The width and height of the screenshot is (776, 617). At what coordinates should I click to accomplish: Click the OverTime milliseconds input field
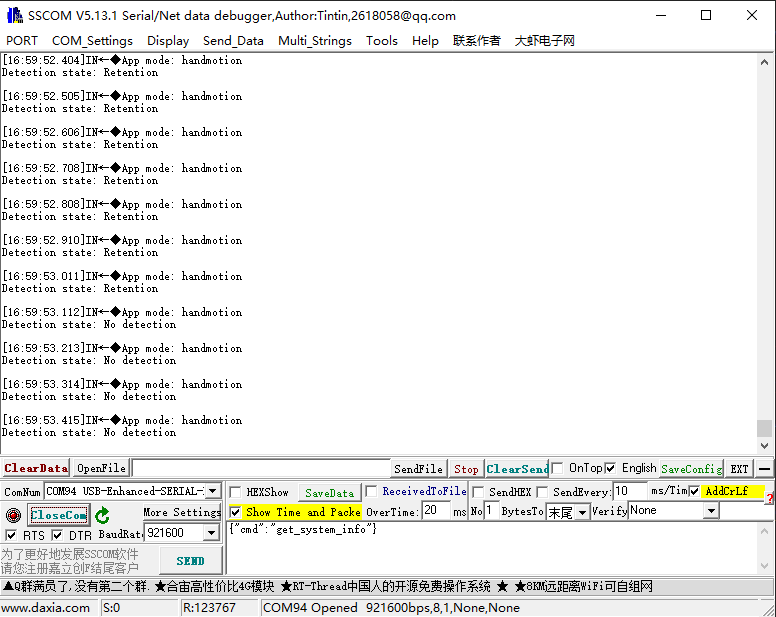pyautogui.click(x=435, y=511)
